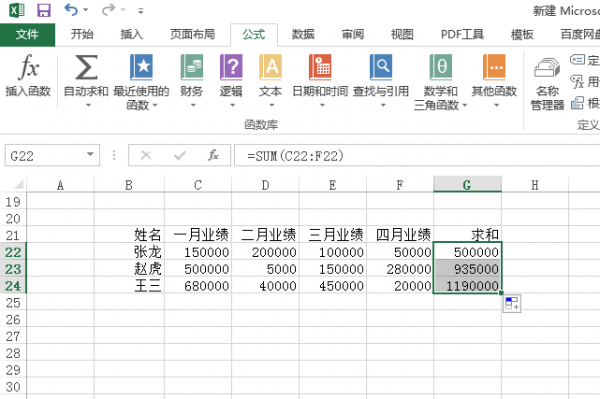This screenshot has height=399, width=600.
Task: Select the 姓名 header cell
Action: pos(129,234)
